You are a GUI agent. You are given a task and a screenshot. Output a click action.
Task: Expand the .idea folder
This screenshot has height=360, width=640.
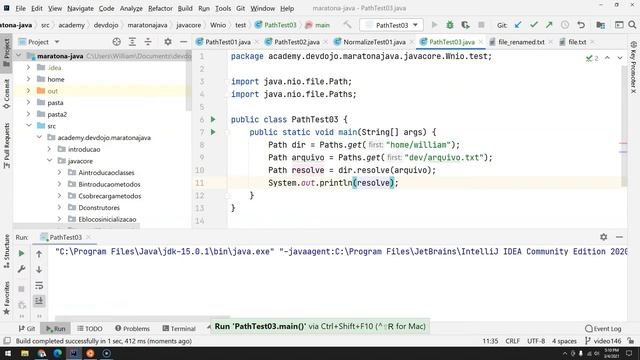coord(28,67)
